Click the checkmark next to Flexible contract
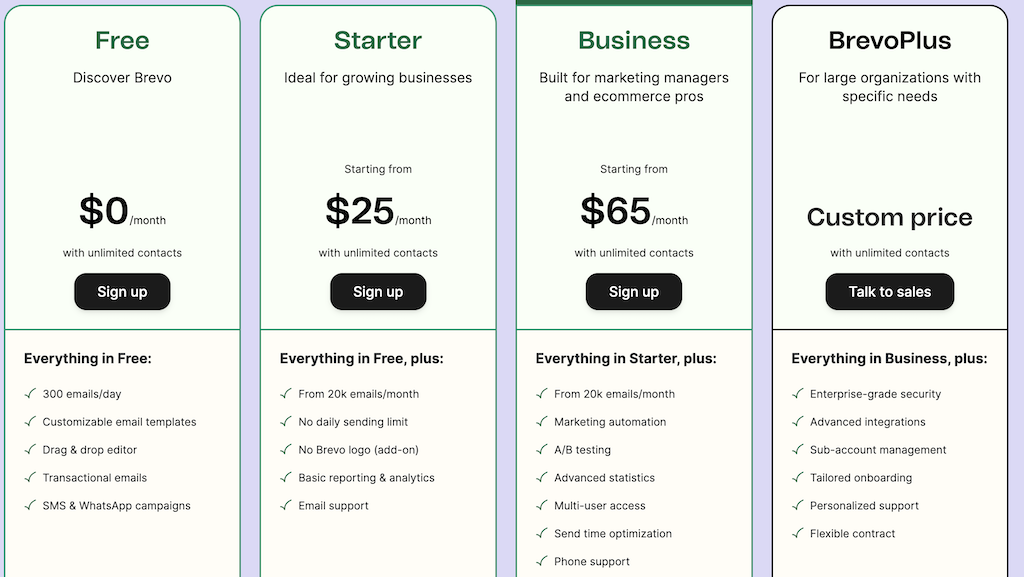Image resolution: width=1024 pixels, height=577 pixels. click(797, 534)
